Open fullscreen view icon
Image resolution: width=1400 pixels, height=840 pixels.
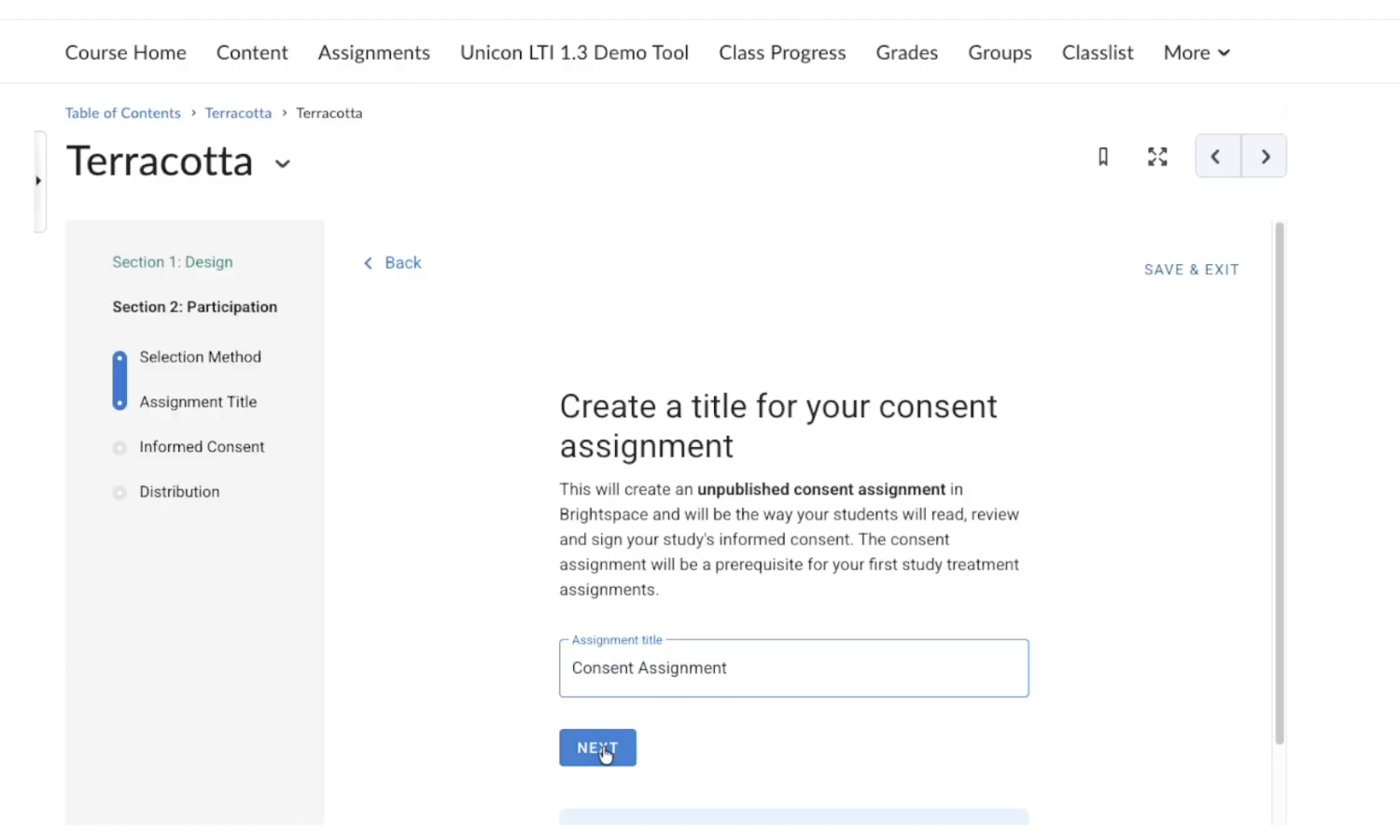1157,157
